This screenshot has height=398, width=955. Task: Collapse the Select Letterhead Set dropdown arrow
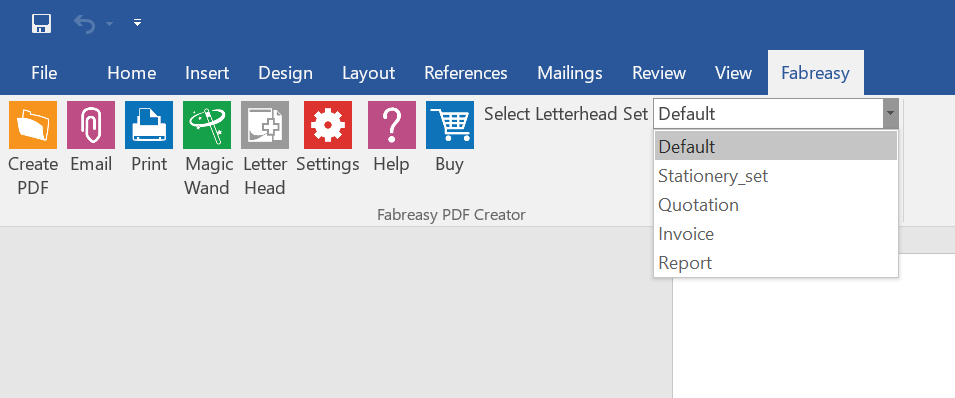coord(890,113)
